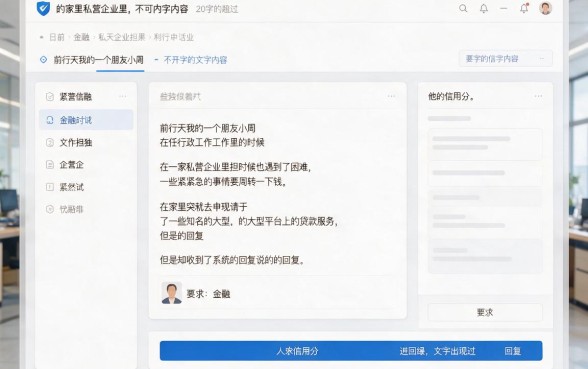Image resolution: width=588 pixels, height=369 pixels.
Task: Click the 私天企业担果 breadcrumb
Action: pyautogui.click(x=122, y=37)
